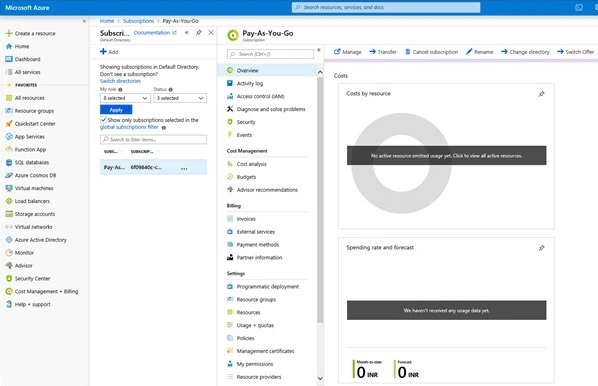
Task: Click global subscriptions filter link
Action: pos(129,127)
